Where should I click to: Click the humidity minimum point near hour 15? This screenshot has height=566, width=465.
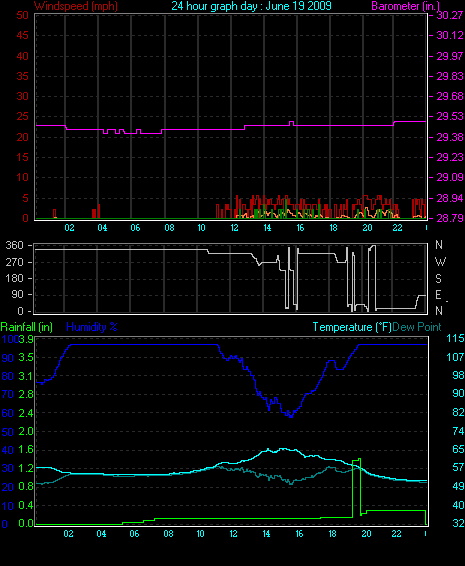point(291,416)
